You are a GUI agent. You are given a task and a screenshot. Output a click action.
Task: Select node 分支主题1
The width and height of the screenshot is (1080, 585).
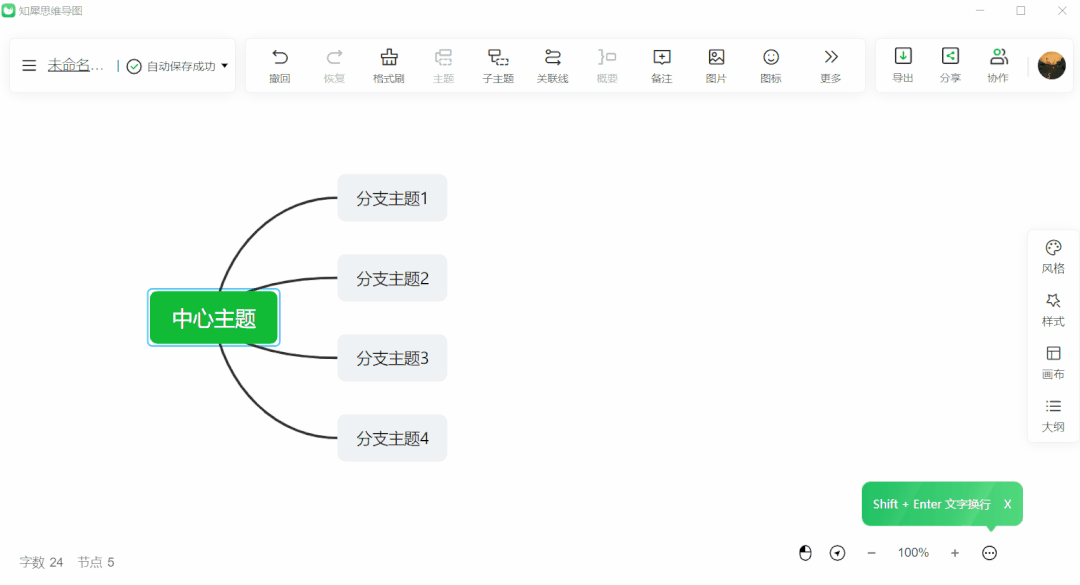[392, 198]
